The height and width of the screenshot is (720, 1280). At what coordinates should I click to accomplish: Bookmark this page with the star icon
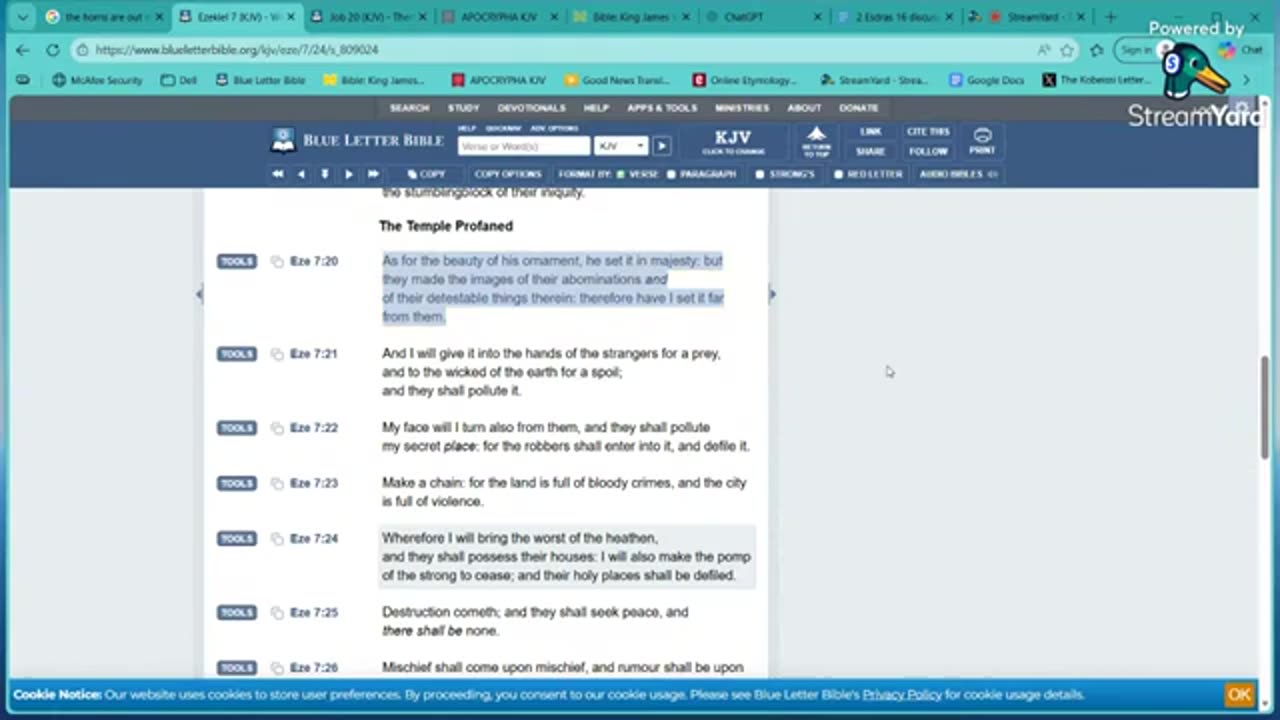1068,50
